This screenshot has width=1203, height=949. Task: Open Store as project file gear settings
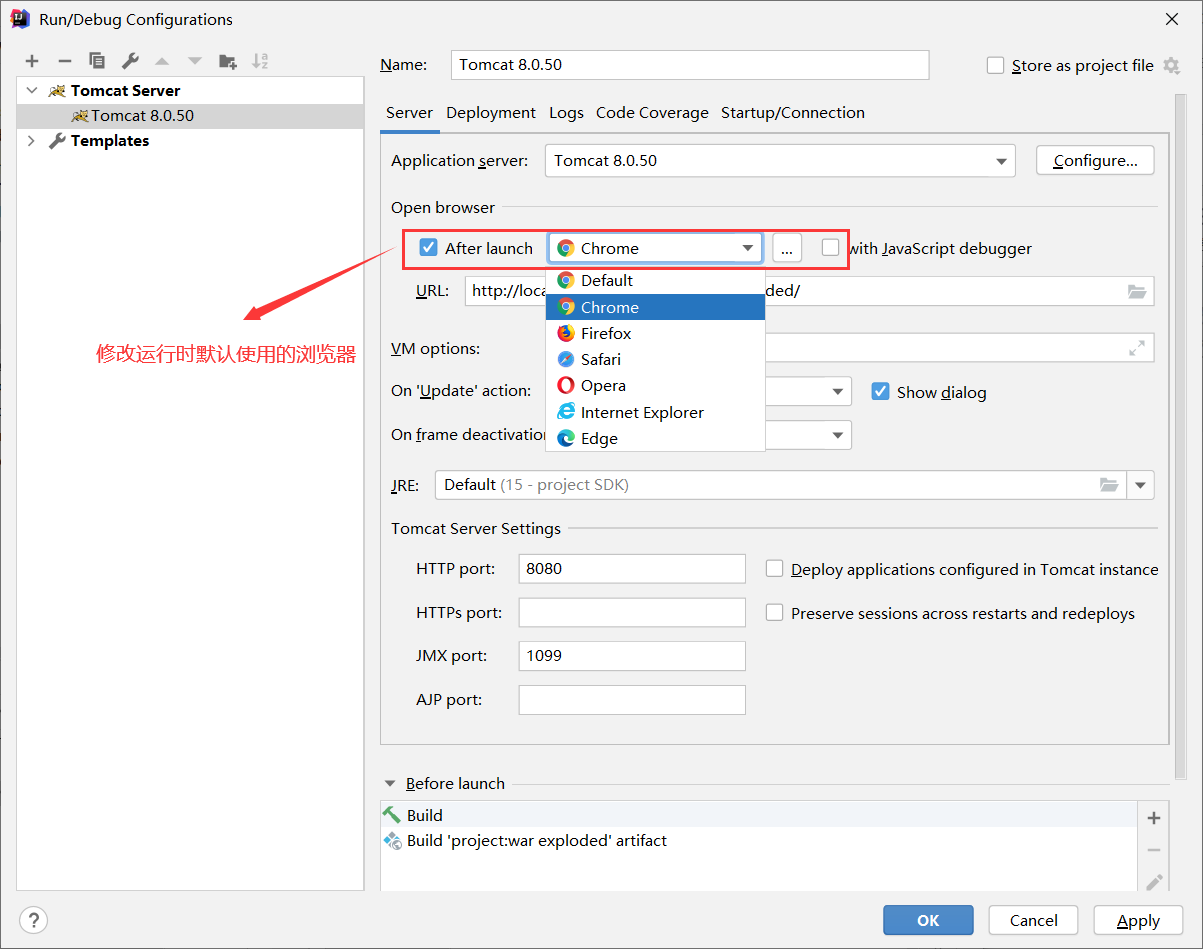[x=1172, y=66]
